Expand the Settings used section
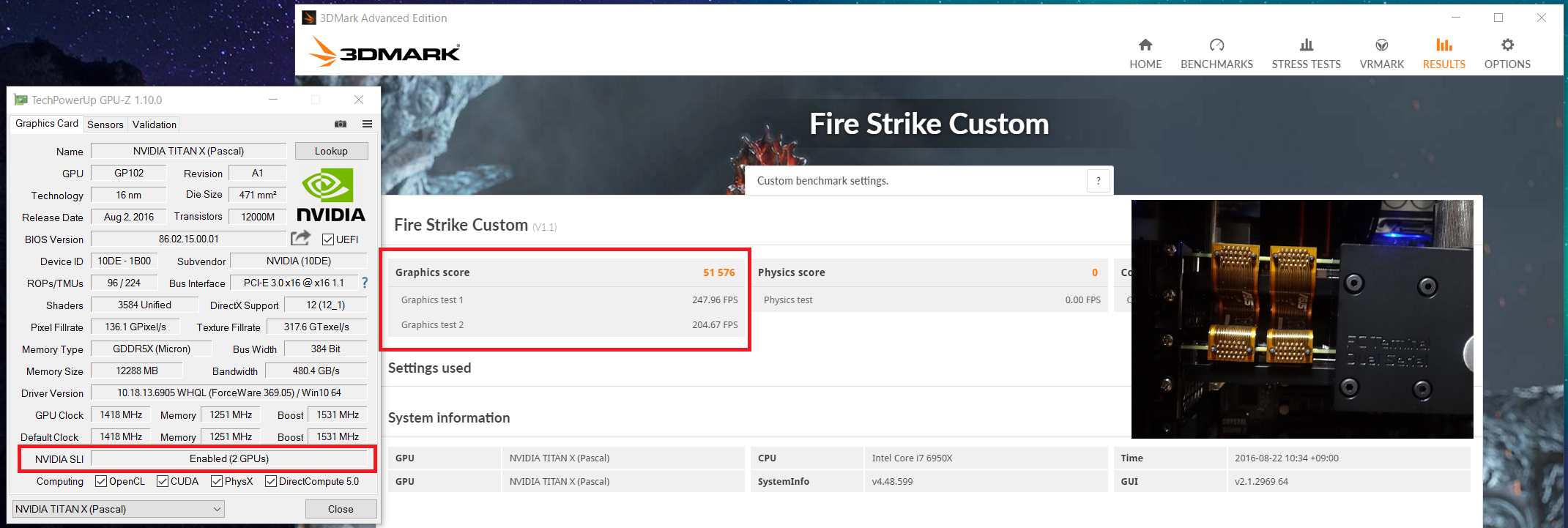 (x=430, y=368)
